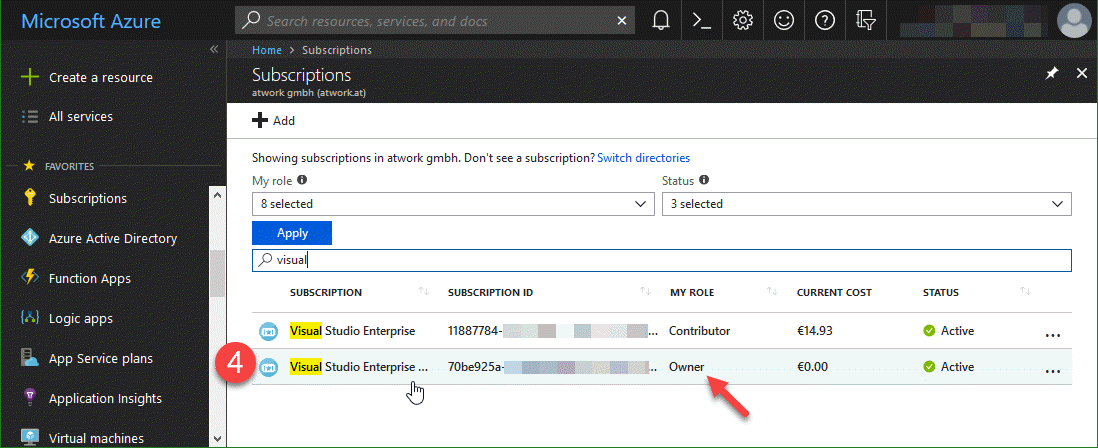Click the info icon next to My role
This screenshot has width=1098, height=448.
[302, 180]
